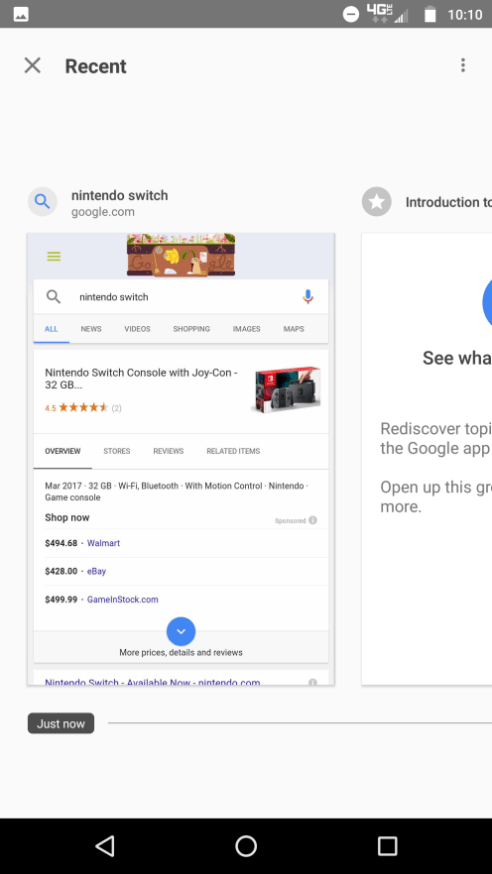This screenshot has width=492, height=874.
Task: Open the RELATED ITEMS product tab
Action: 233,451
